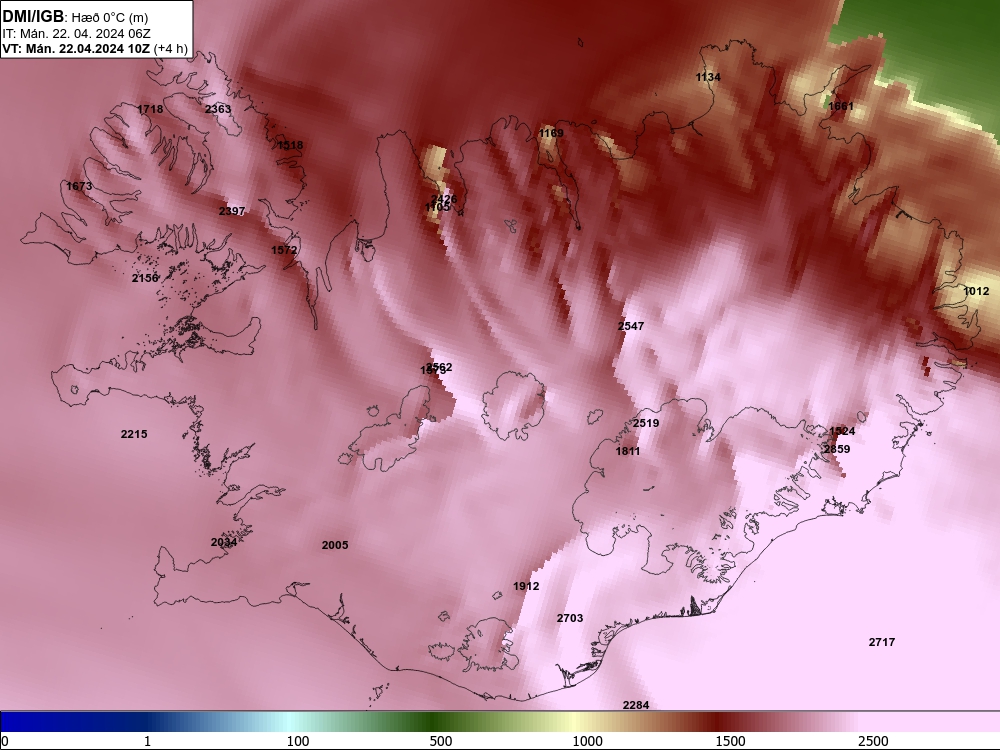Screen dimensions: 1000x750
Task: Click the 100 tick on the color scale
Action: click(x=297, y=741)
